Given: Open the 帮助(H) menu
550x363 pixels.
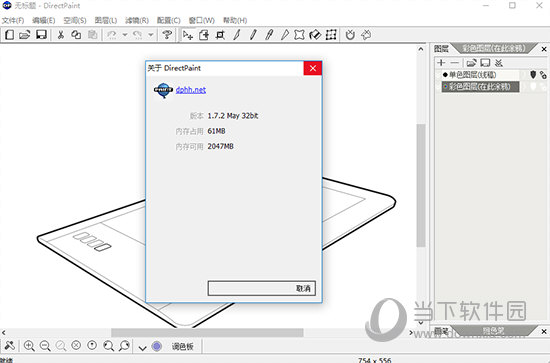Looking at the screenshot, I should (235, 20).
